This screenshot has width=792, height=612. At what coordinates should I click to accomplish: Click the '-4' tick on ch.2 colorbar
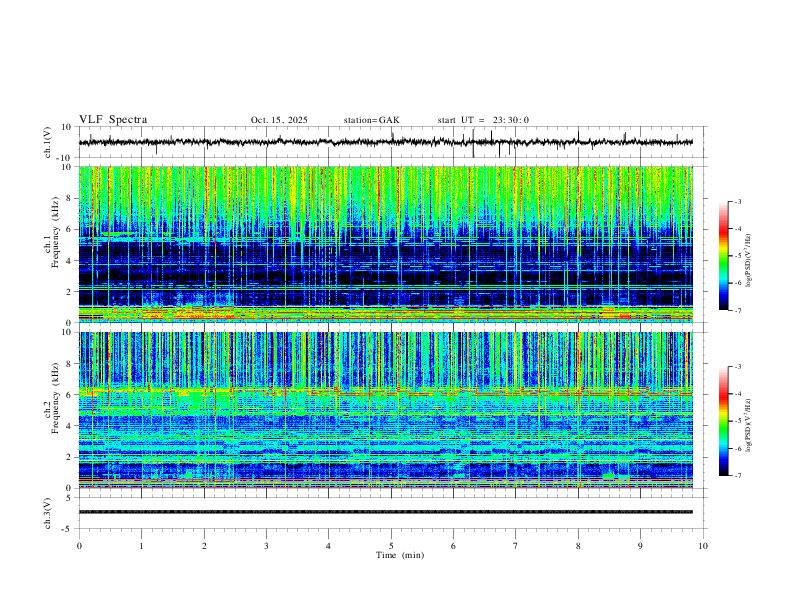737,394
